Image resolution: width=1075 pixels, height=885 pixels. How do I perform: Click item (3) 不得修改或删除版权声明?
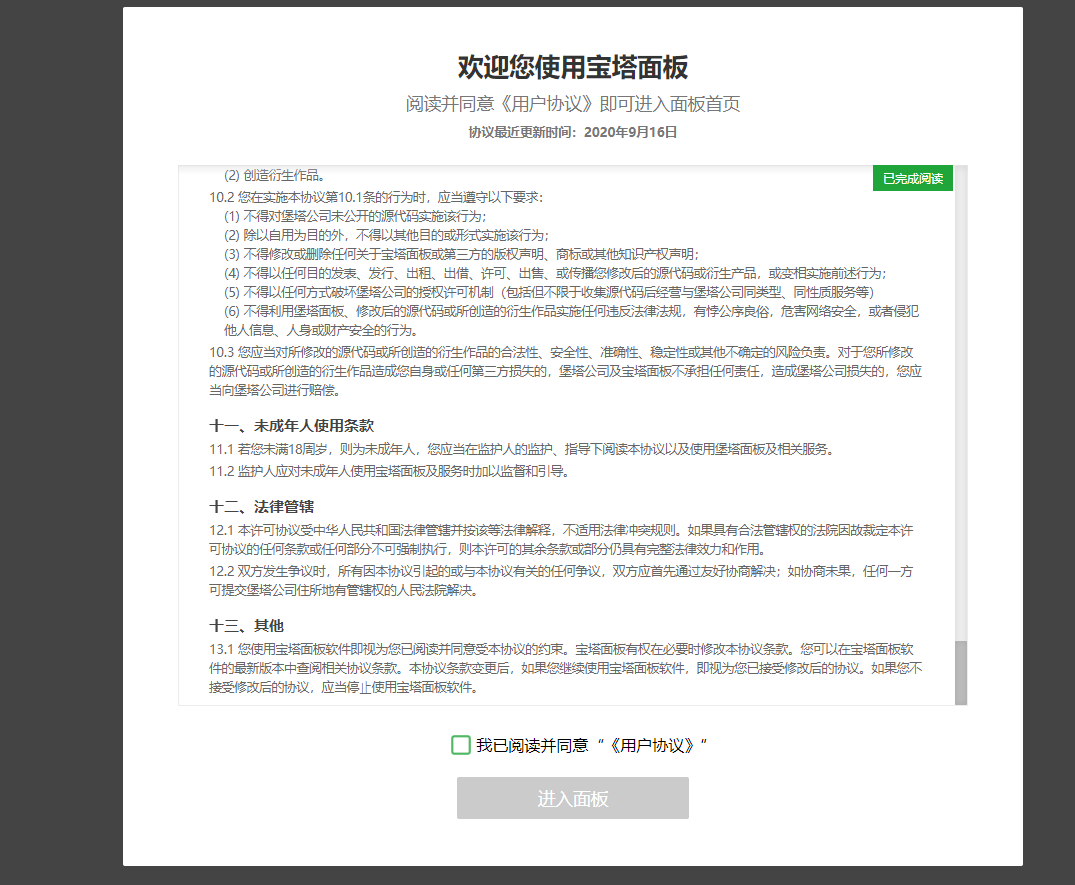(x=461, y=254)
